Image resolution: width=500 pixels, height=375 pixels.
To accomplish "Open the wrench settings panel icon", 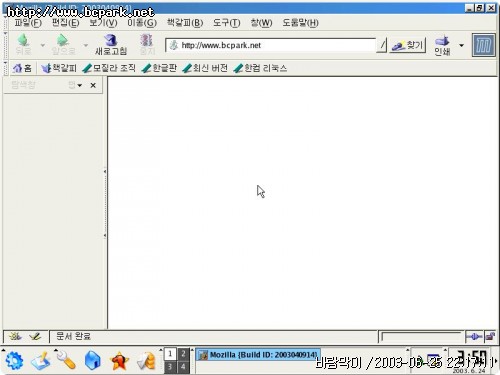I will [66, 361].
